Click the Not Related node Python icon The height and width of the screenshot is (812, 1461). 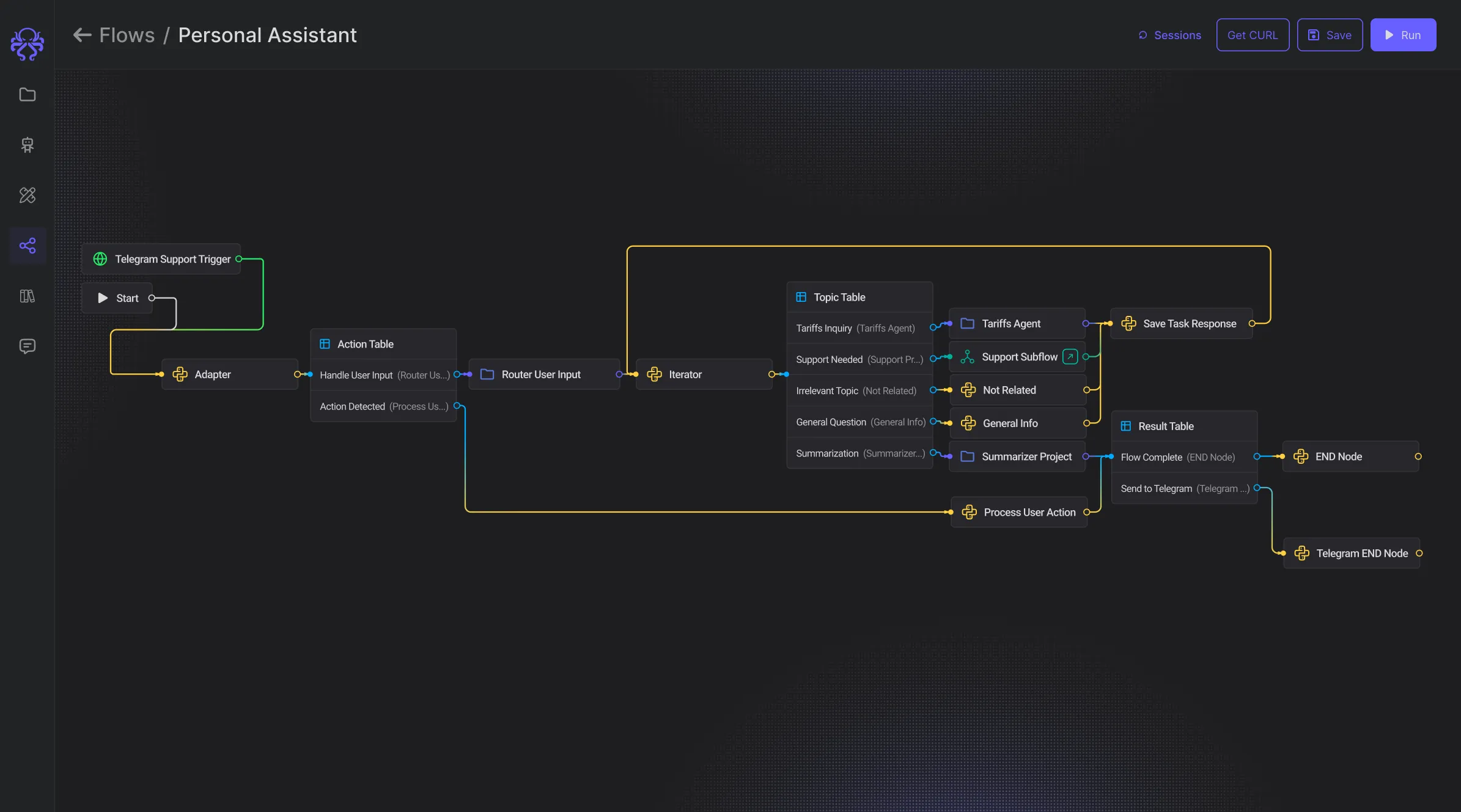click(x=968, y=390)
